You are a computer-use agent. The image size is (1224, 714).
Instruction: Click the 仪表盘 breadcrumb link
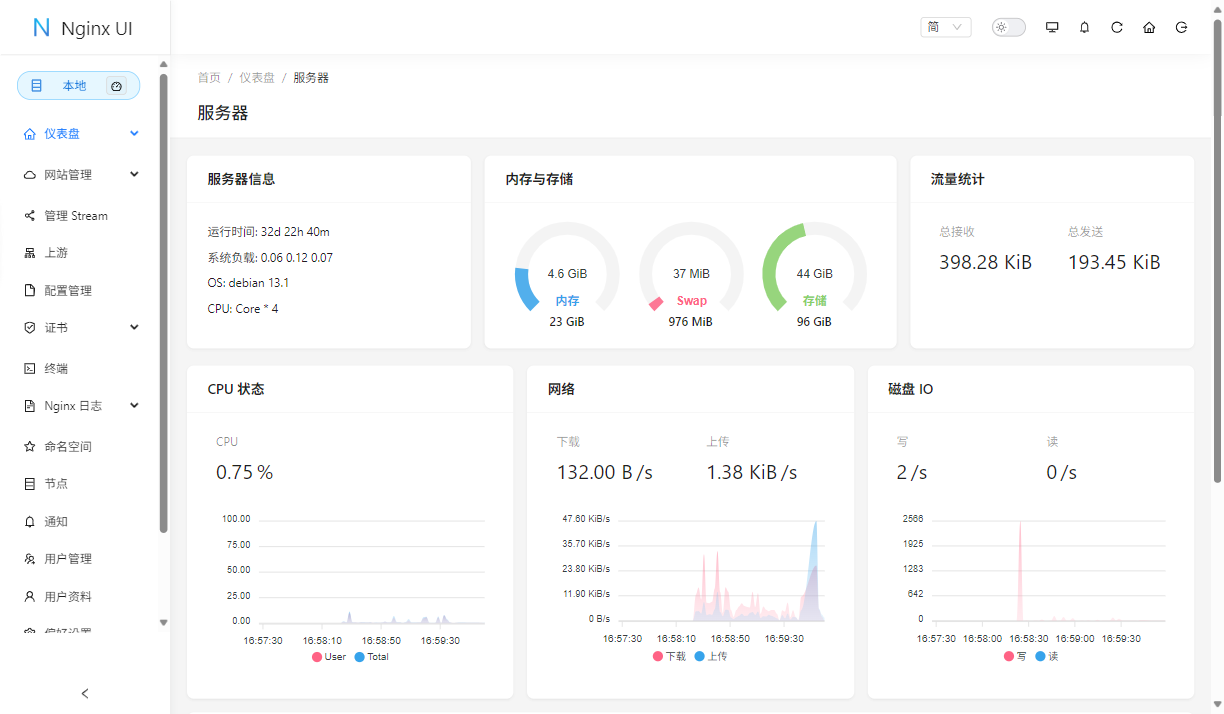point(256,78)
